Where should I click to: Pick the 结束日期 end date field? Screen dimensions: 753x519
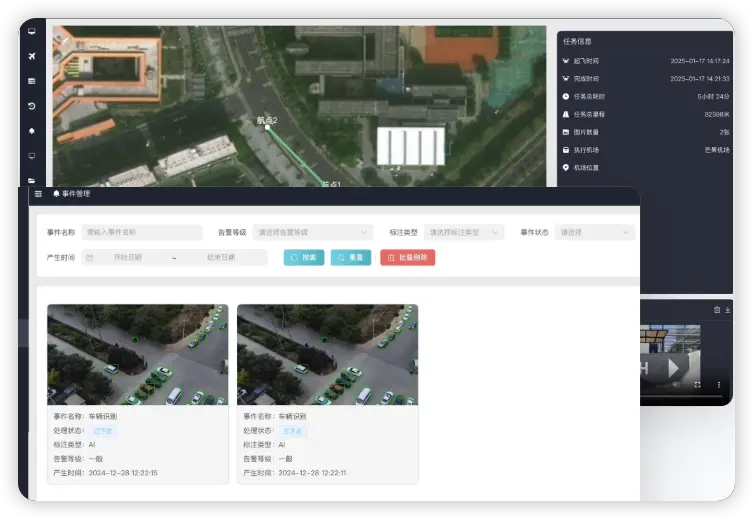coord(221,257)
